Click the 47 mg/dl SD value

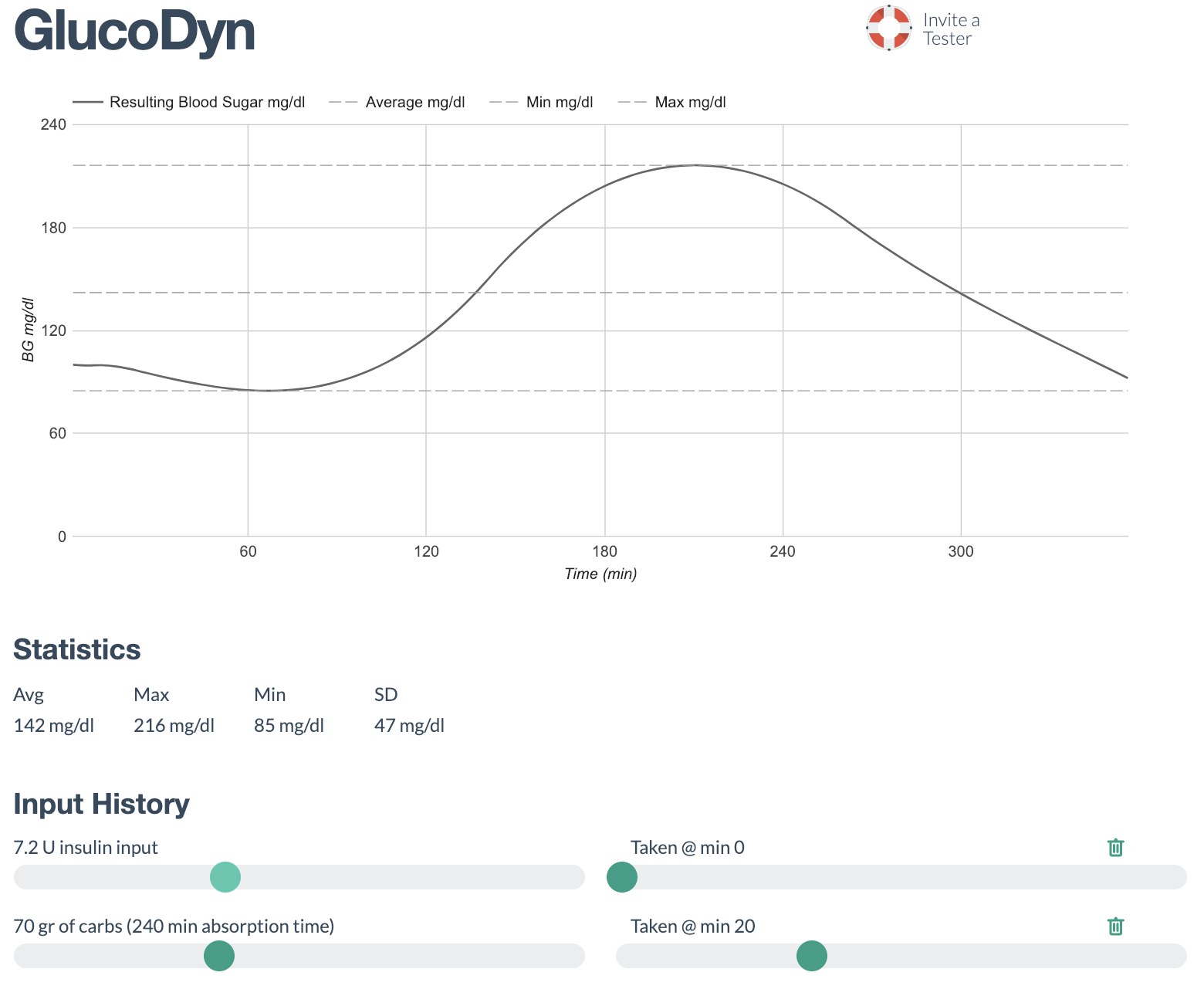coord(409,726)
